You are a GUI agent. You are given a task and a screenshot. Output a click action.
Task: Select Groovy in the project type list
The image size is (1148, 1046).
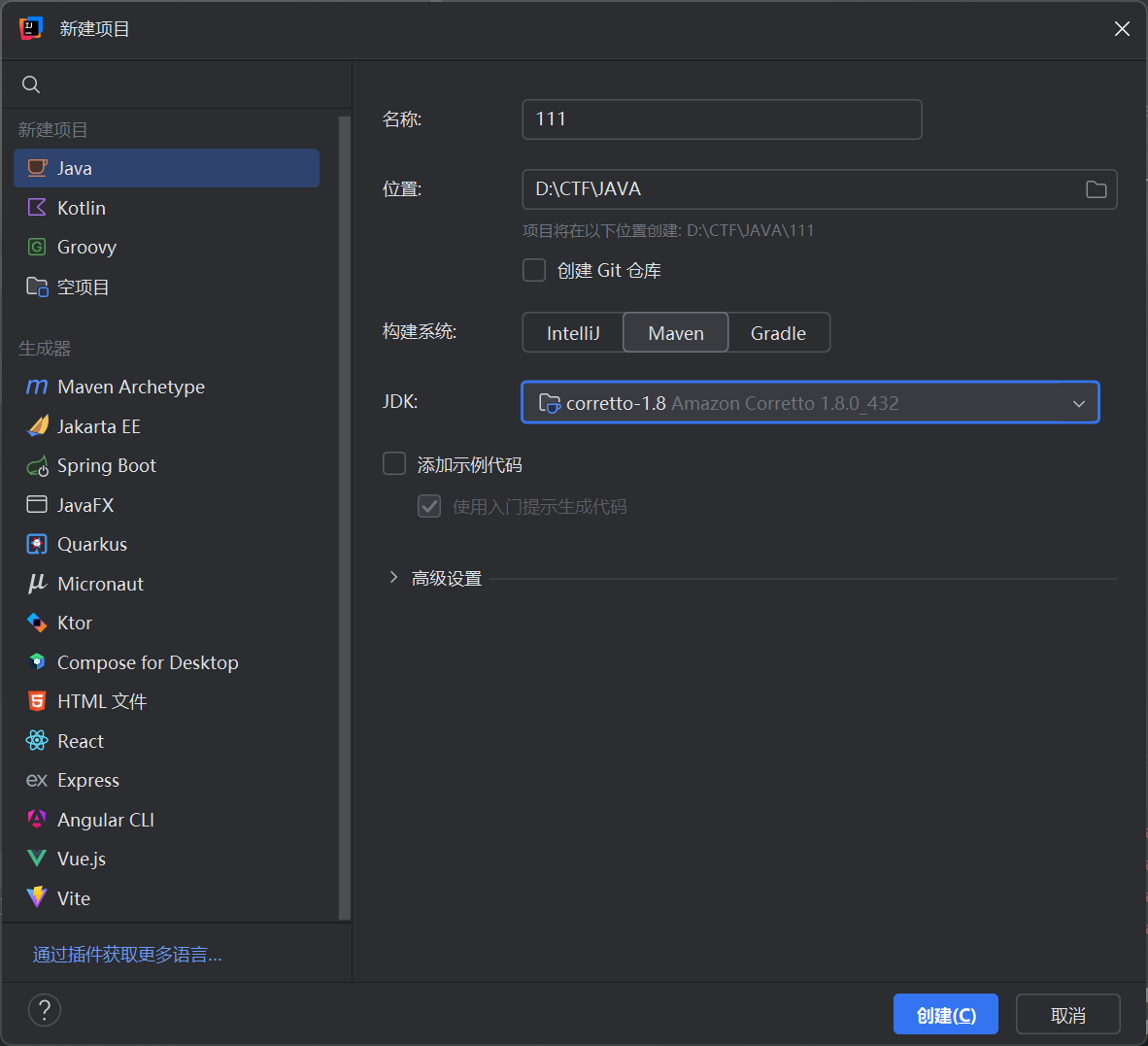166,247
